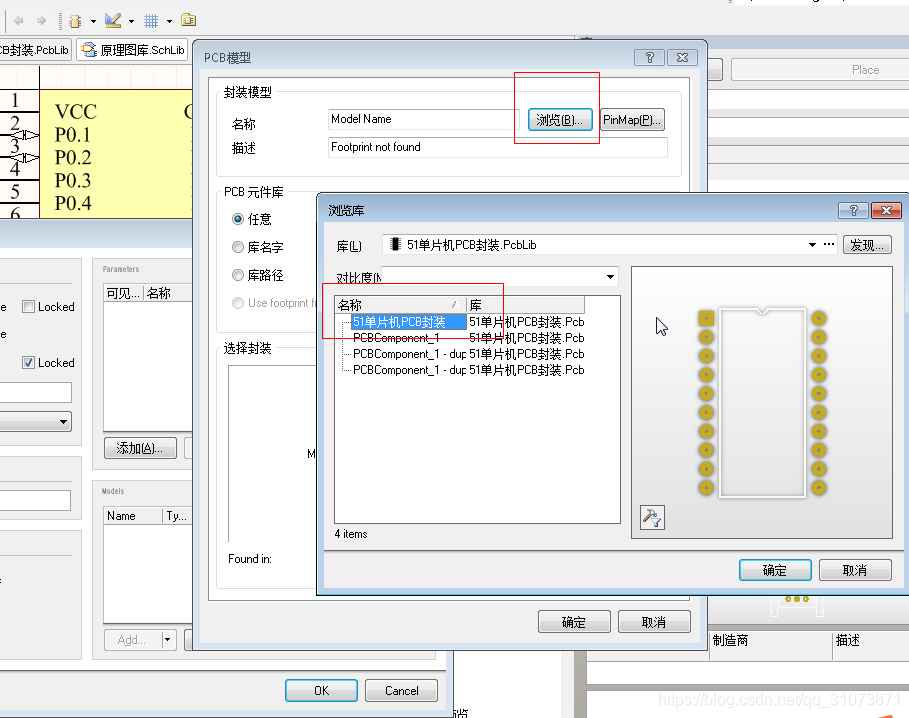The height and width of the screenshot is (718, 909).
Task: Click the ruler and pencil toolbar icon
Action: tap(113, 20)
